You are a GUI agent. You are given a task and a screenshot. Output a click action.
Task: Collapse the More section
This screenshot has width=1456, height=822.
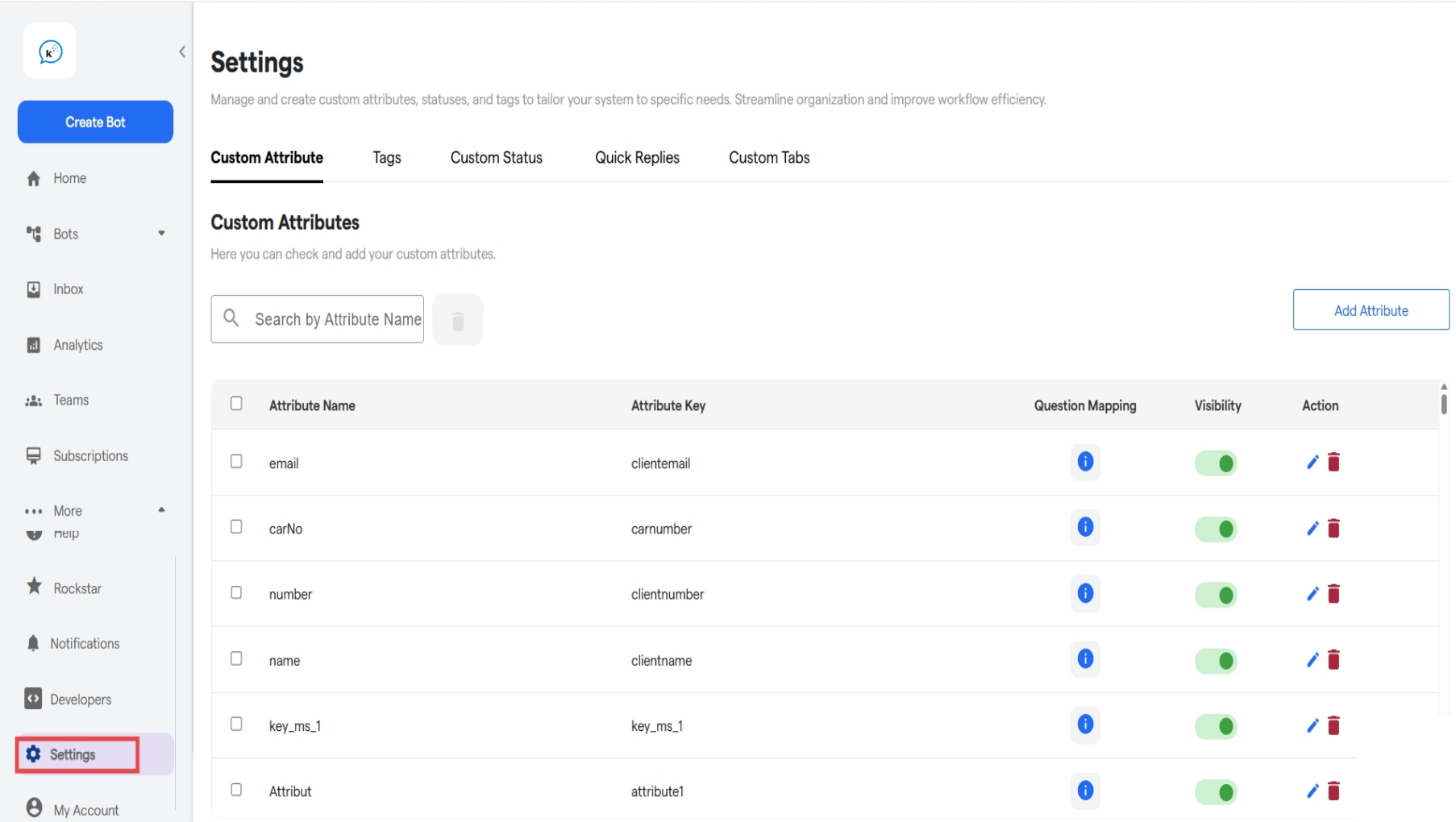[160, 509]
